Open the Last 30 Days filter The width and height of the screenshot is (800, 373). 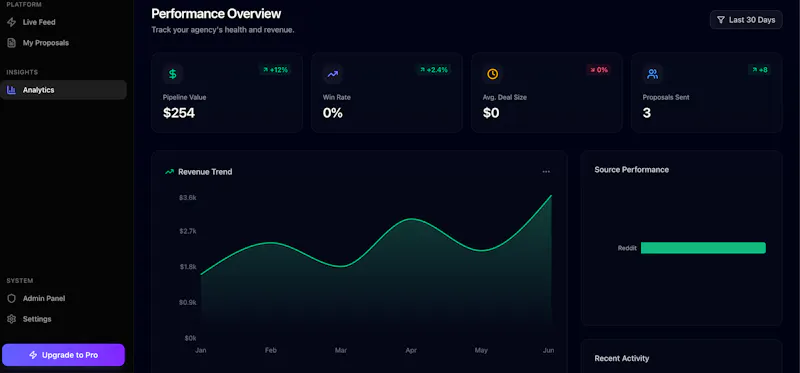pos(746,20)
